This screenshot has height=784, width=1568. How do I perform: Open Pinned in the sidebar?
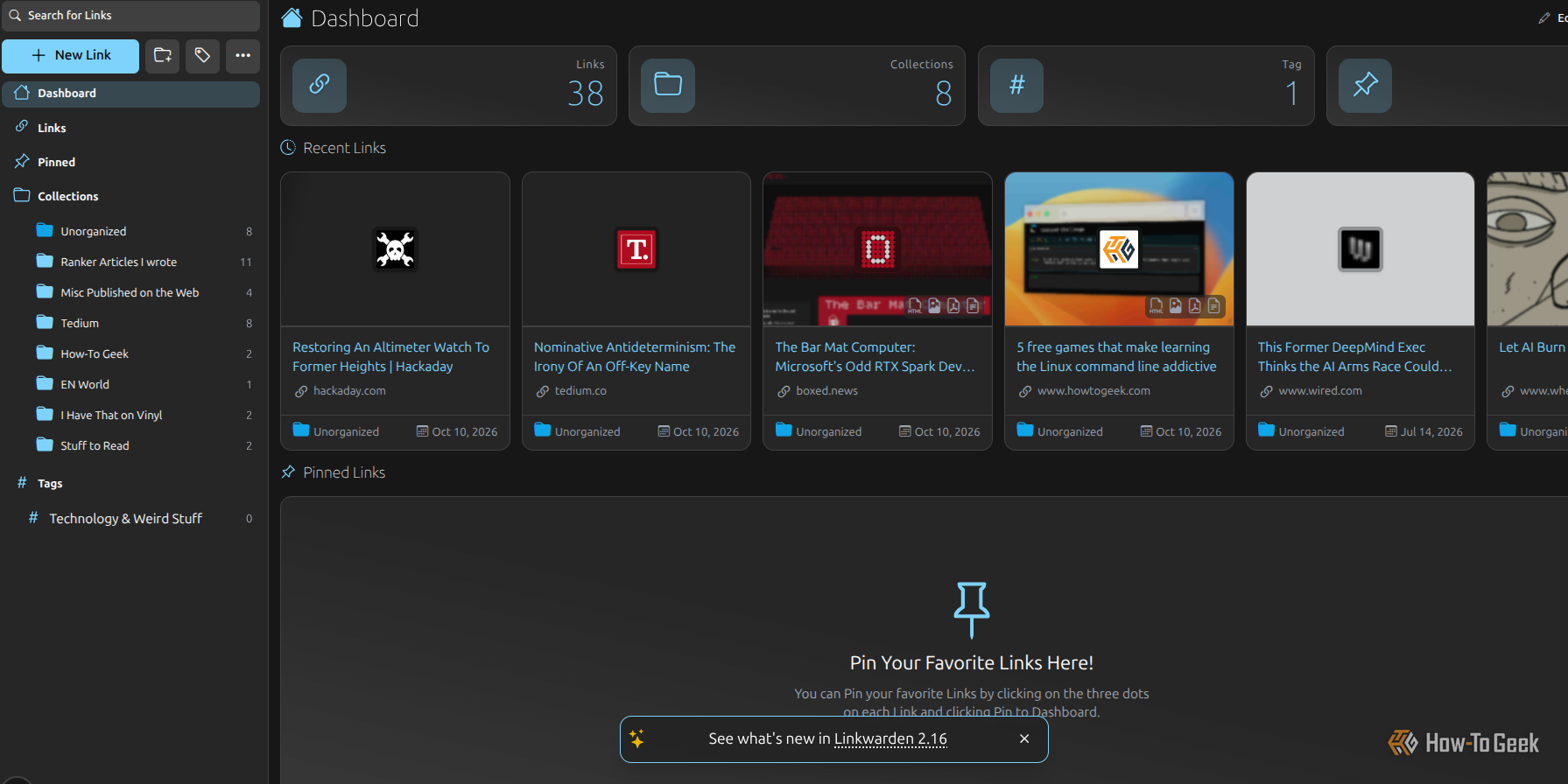click(x=130, y=162)
